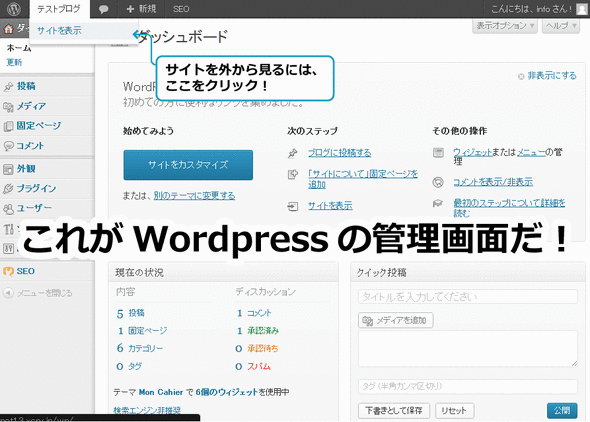
Task: Click the ウィジェット link
Action: (473, 152)
